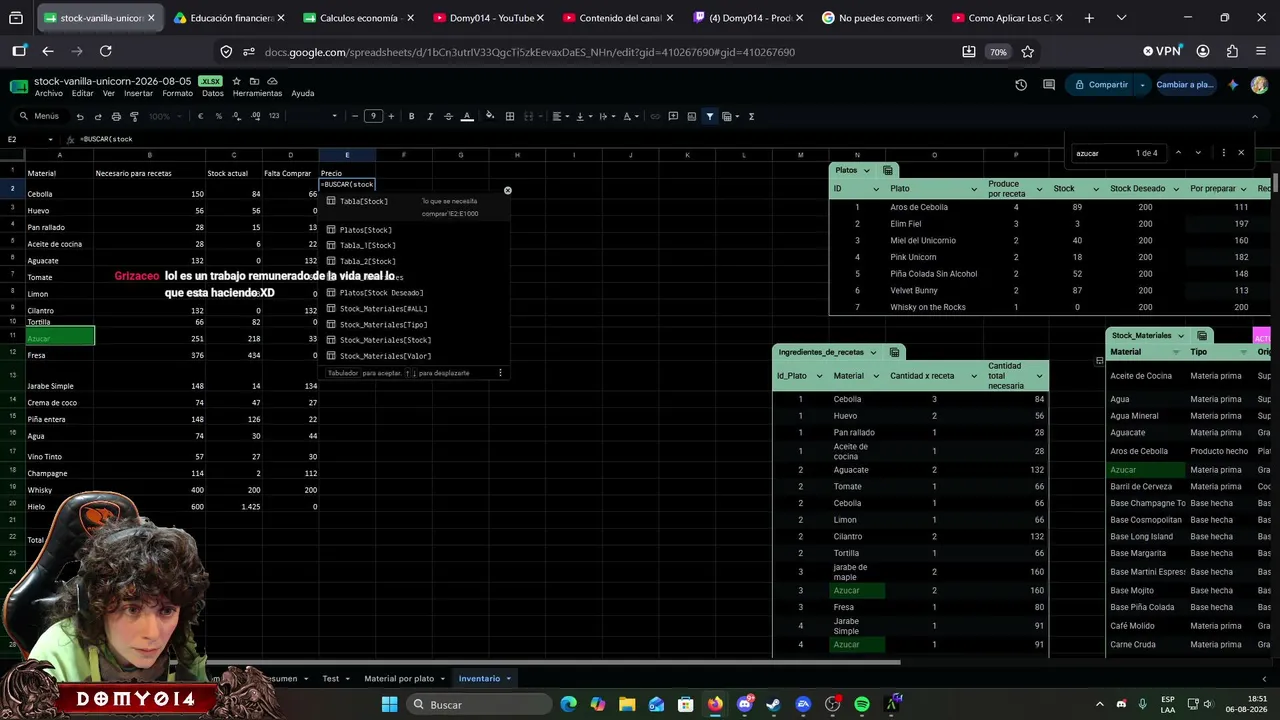1280x720 pixels.
Task: Toggle the filter on the sheet
Action: (710, 116)
